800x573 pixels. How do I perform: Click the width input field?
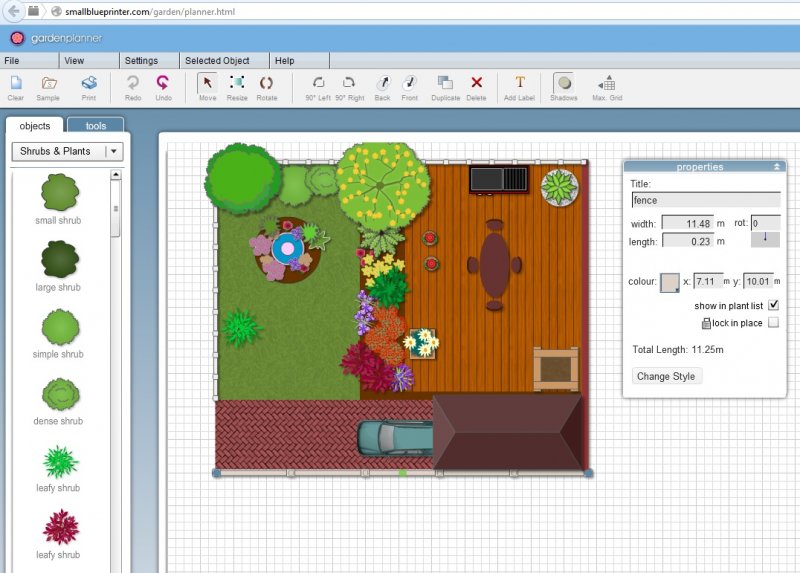[688, 223]
